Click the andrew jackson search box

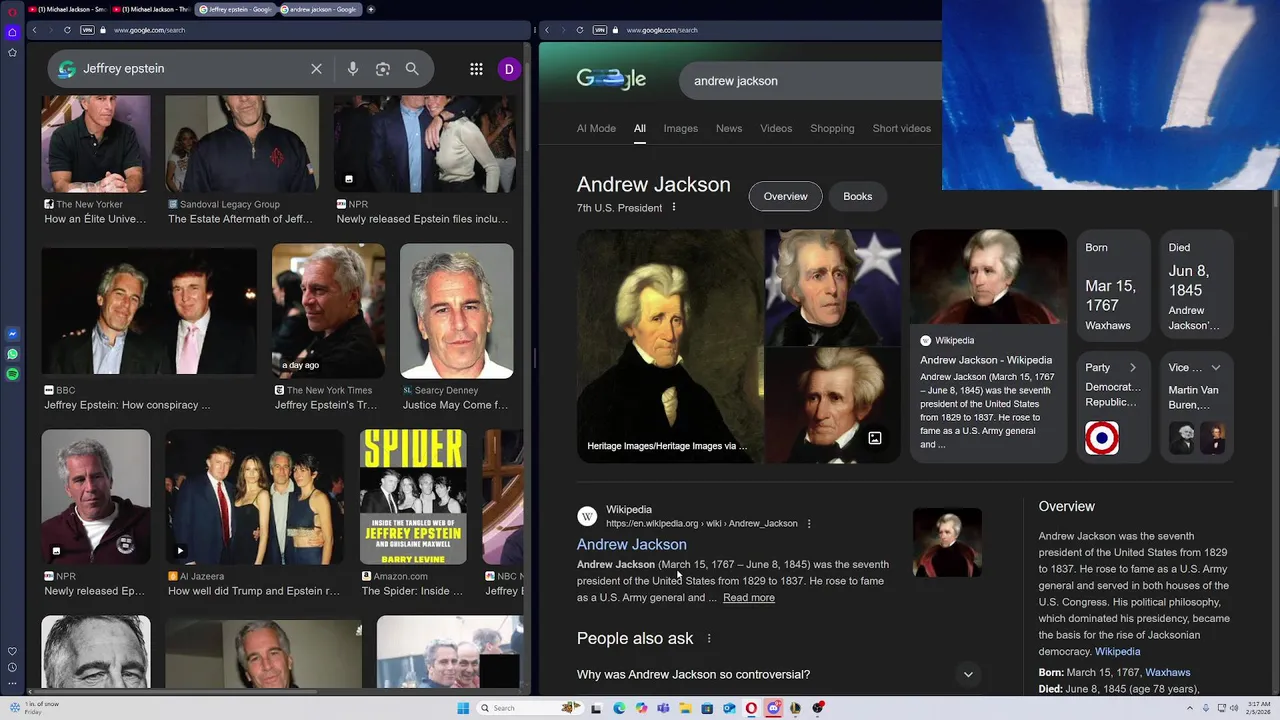point(812,81)
